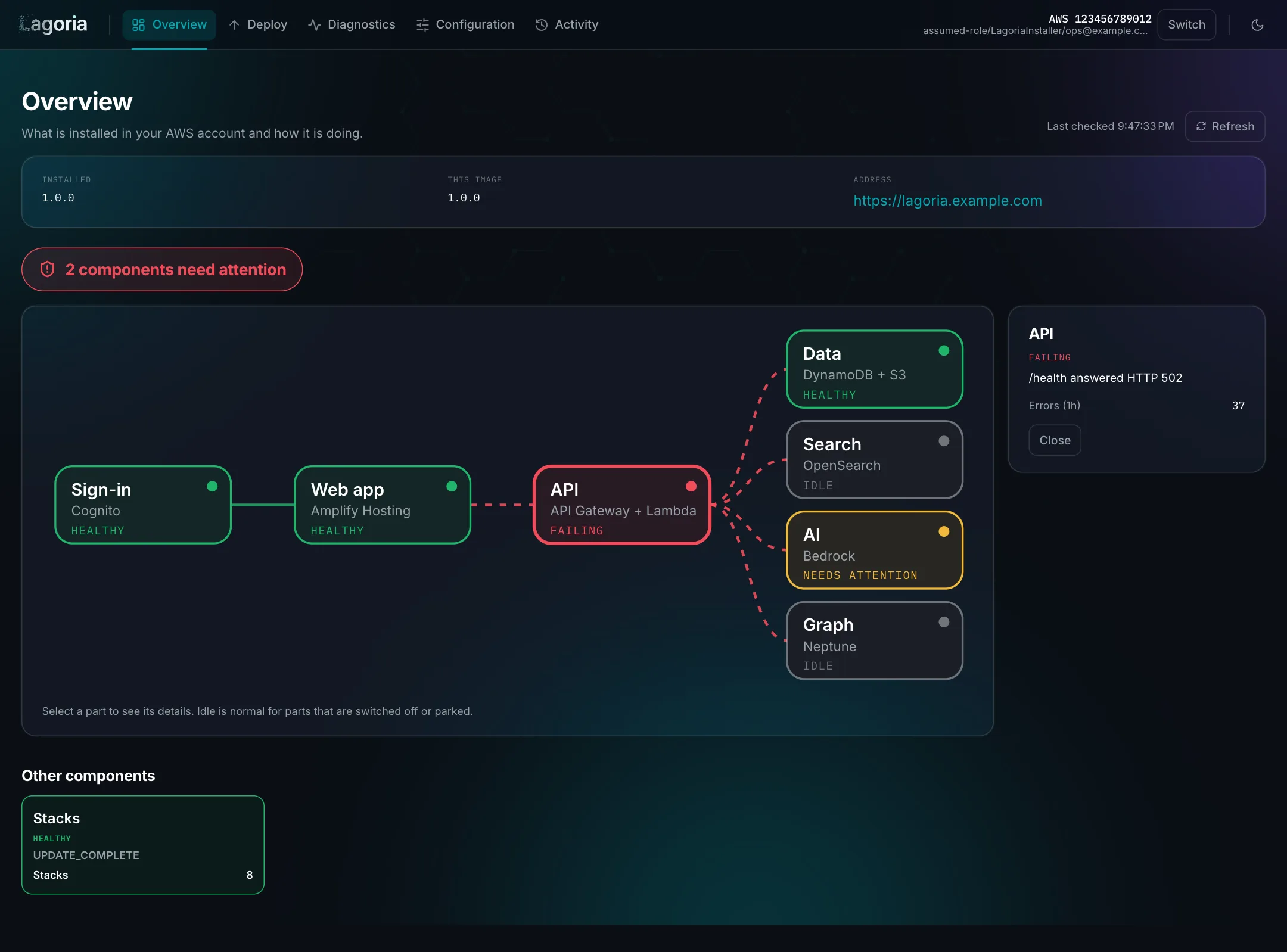Screen dimensions: 1287x952
Task: Click the UPDATE_COMPLETE status text
Action: [x=86, y=855]
